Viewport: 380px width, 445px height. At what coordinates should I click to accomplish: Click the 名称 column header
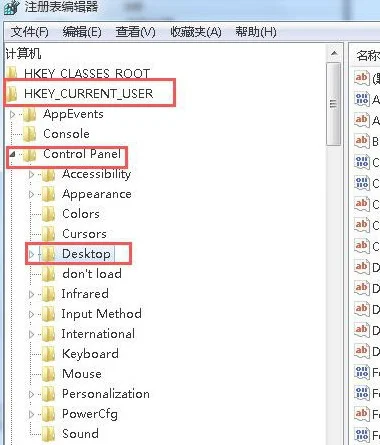[366, 55]
